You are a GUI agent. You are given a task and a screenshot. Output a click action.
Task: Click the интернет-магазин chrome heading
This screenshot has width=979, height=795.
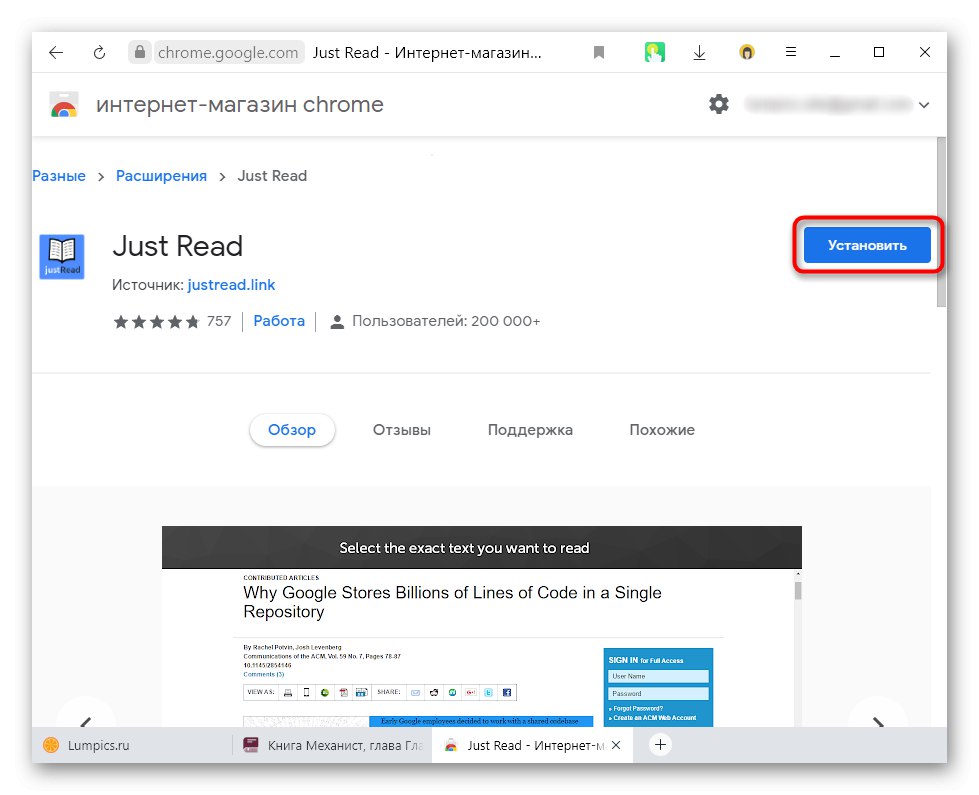[240, 104]
